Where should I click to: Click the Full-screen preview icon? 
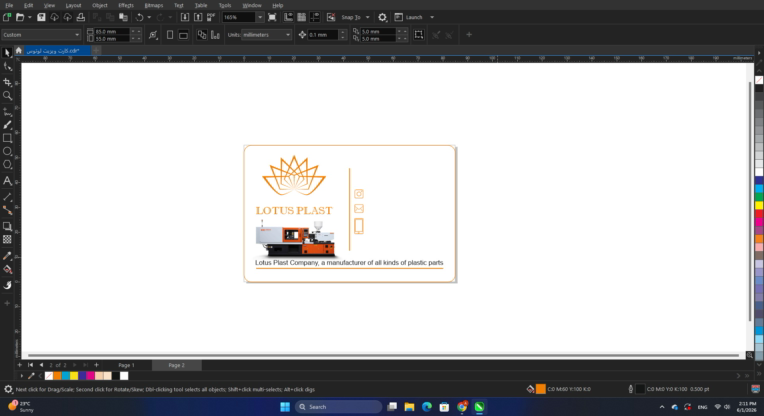click(272, 17)
